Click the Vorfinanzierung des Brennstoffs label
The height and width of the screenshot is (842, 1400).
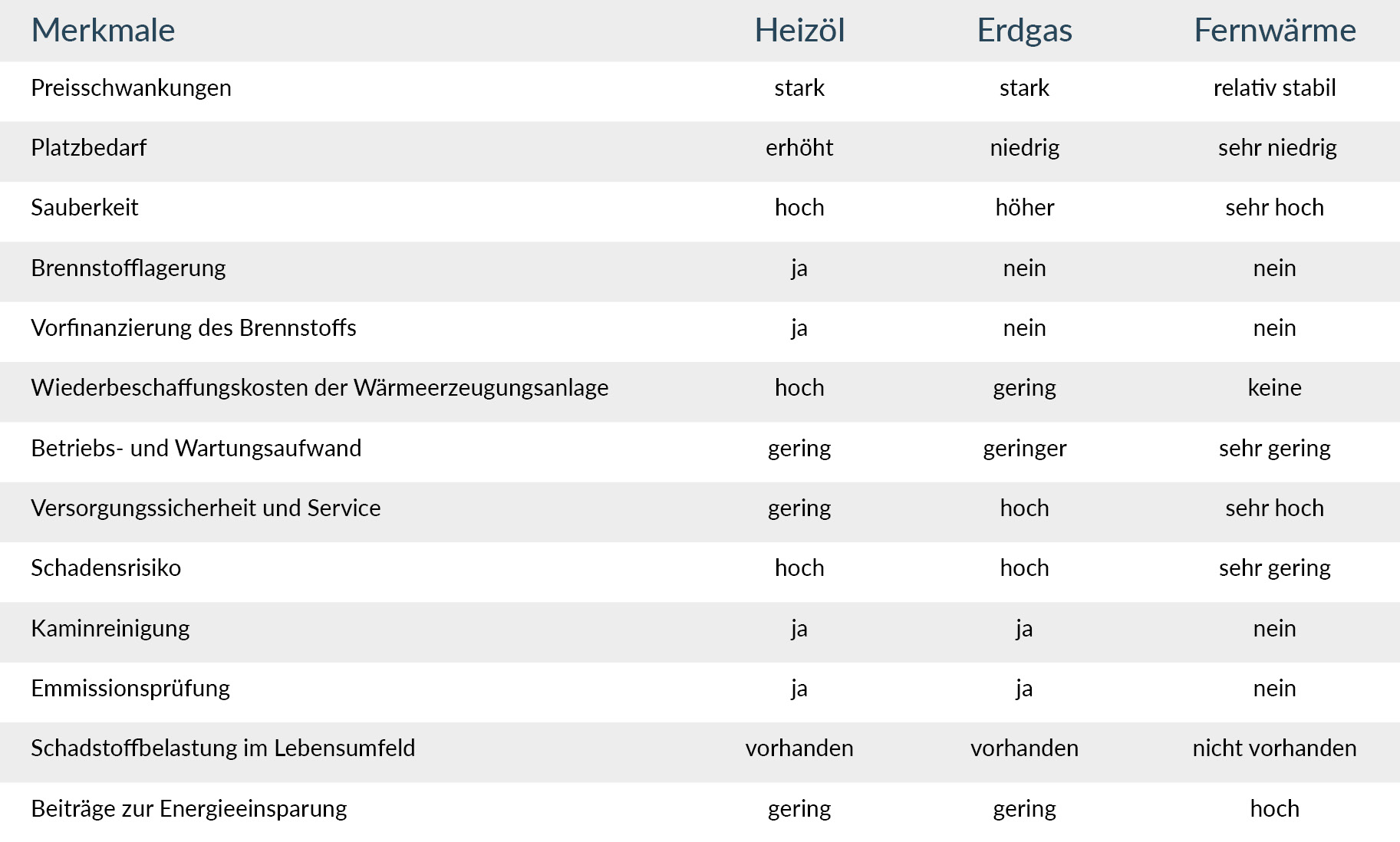[x=193, y=328]
